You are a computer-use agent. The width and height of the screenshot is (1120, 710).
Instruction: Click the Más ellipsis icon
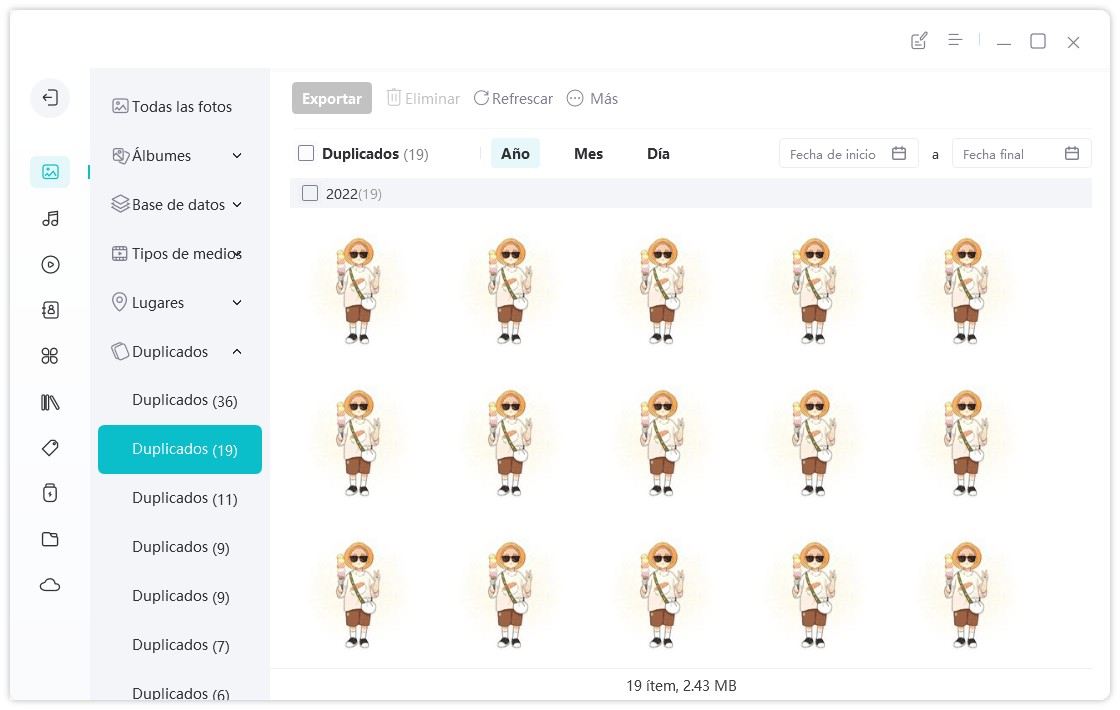[575, 99]
